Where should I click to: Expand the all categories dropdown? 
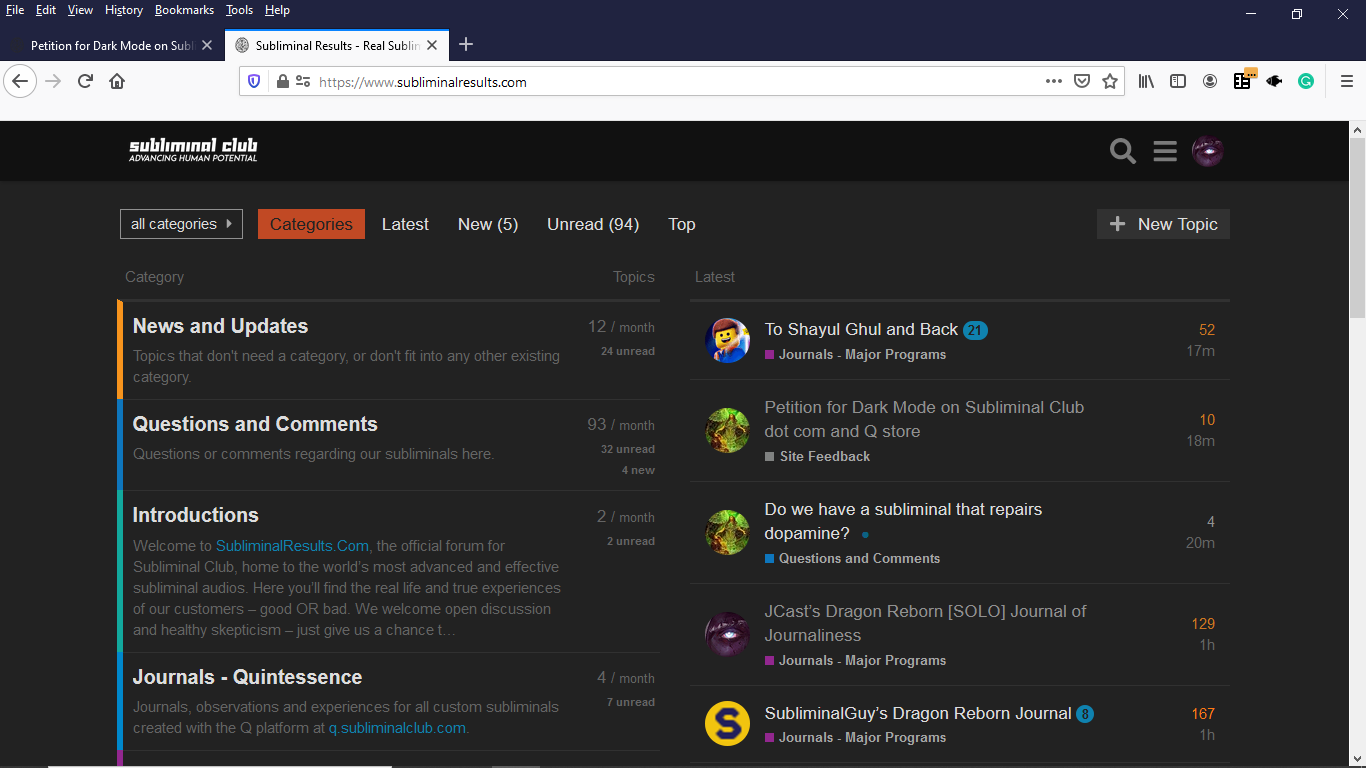[181, 224]
